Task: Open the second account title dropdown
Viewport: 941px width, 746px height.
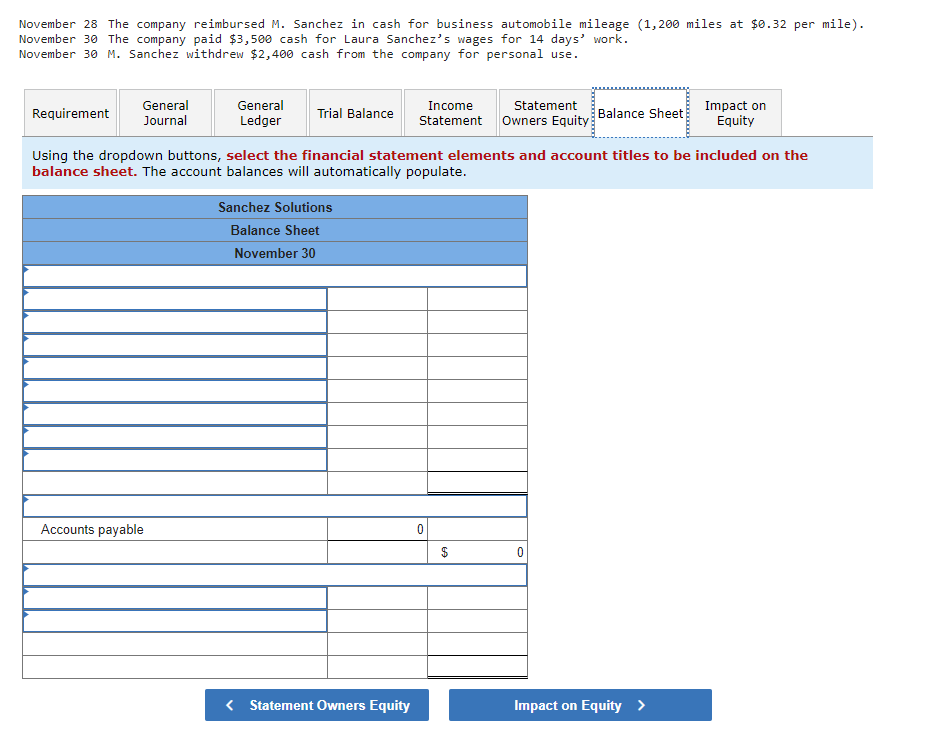Action: (175, 322)
